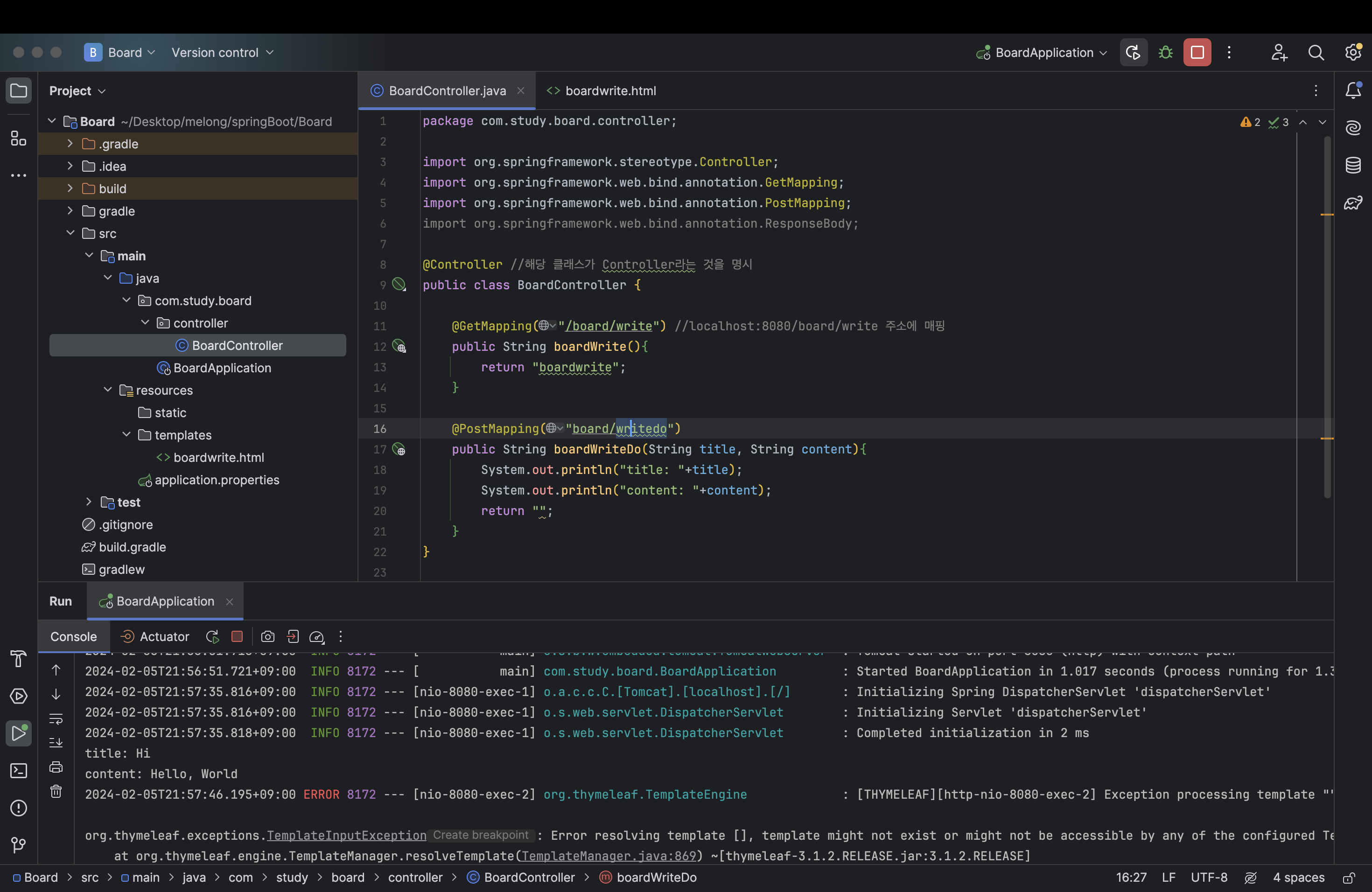Image resolution: width=1372 pixels, height=892 pixels.
Task: Open the Database tool window
Action: point(1353,165)
